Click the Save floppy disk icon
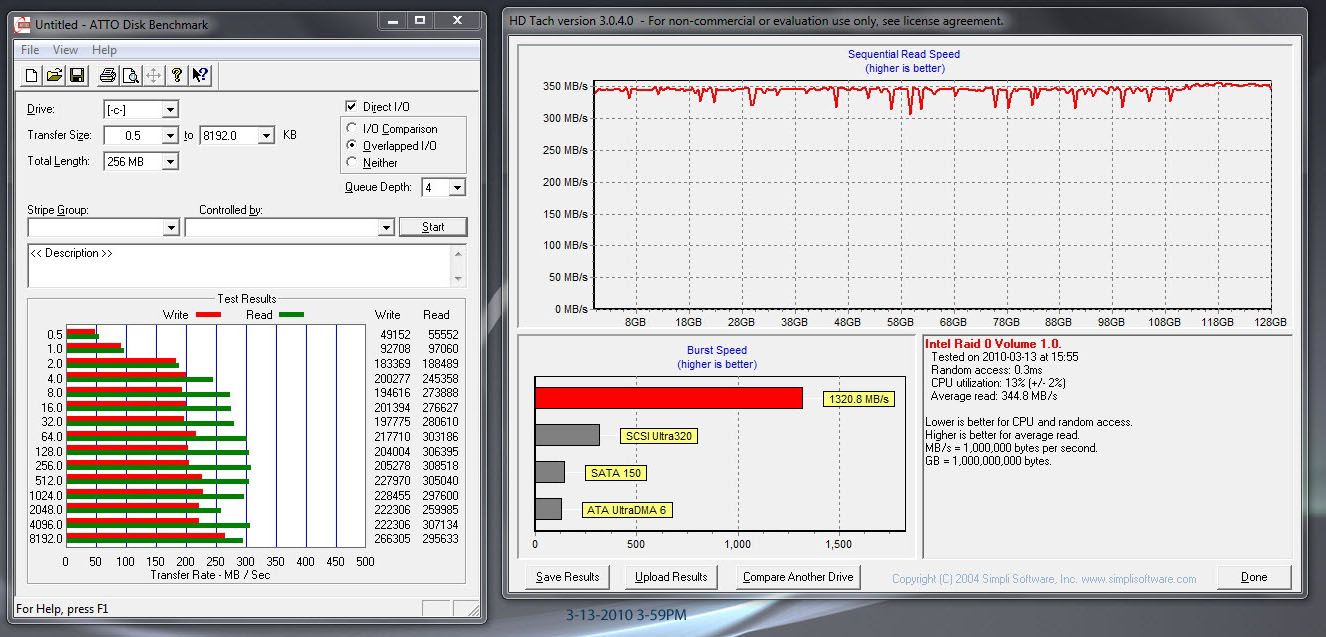Screen dimensions: 1326x637 [x=77, y=75]
